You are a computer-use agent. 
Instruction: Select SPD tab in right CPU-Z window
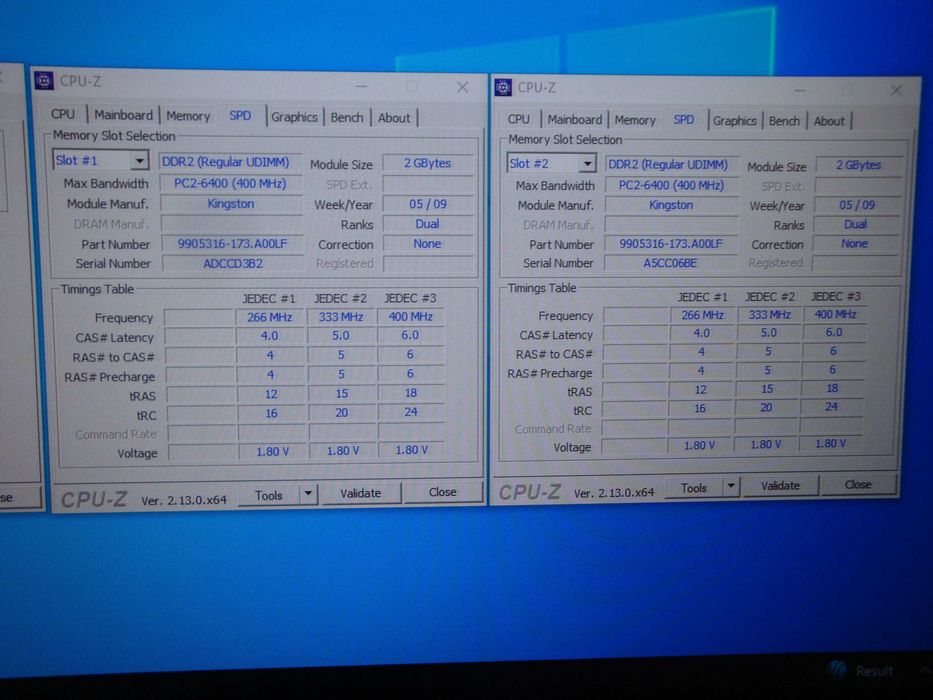coord(684,120)
